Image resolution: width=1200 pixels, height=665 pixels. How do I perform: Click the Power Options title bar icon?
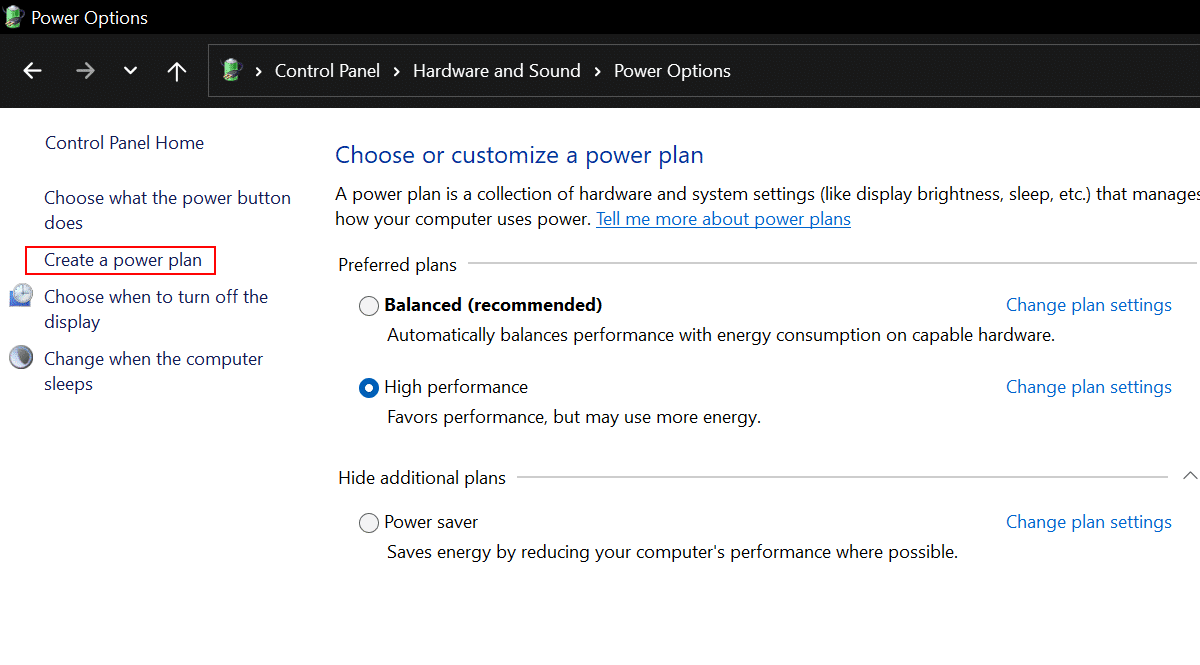pyautogui.click(x=13, y=17)
